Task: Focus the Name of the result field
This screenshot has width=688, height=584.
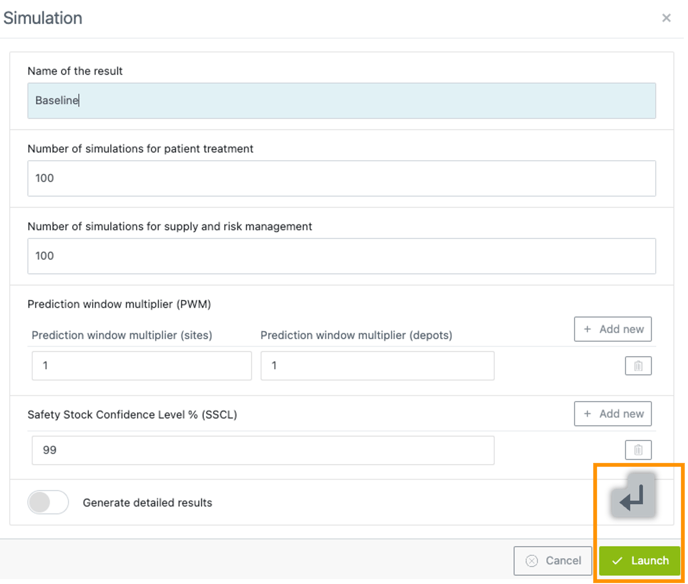Action: point(341,101)
